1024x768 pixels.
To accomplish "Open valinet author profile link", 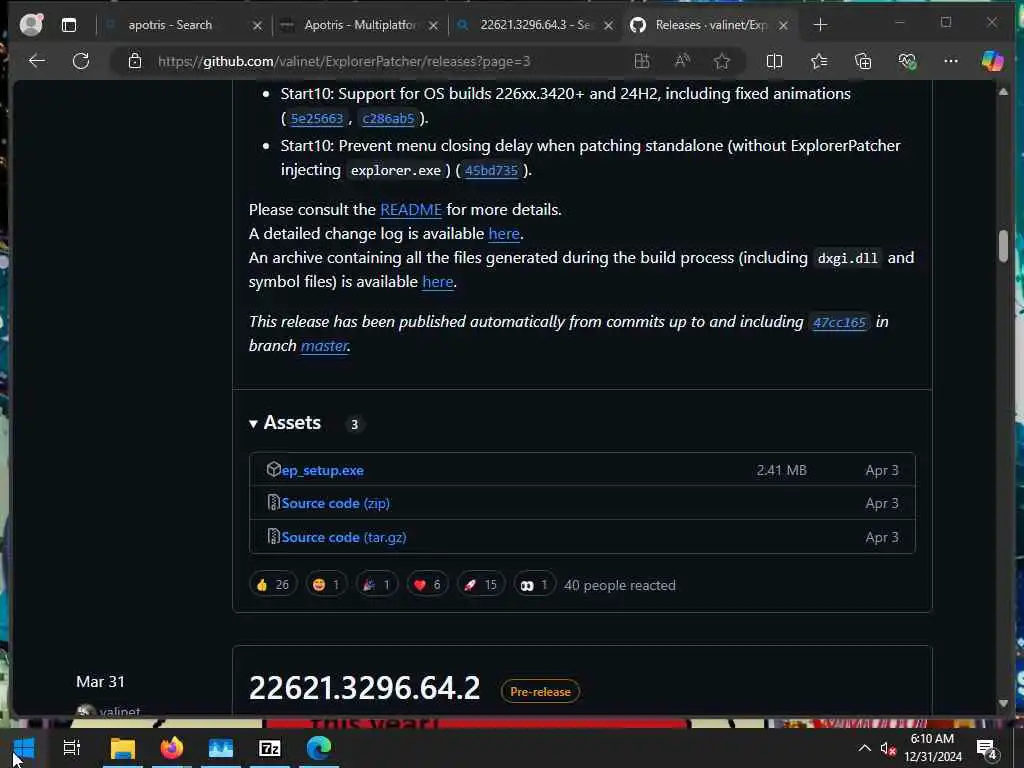I will click(x=120, y=711).
